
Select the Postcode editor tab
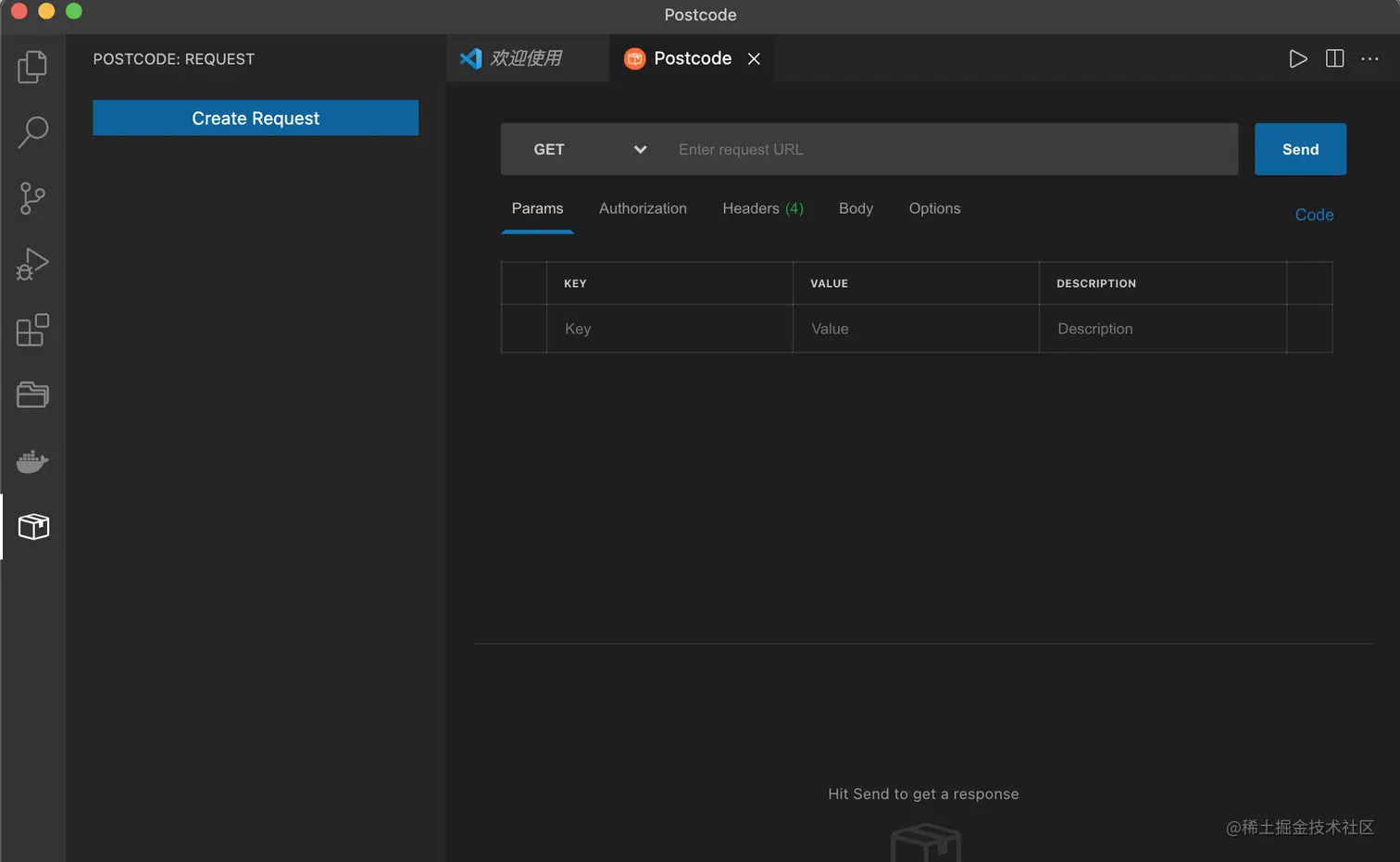click(692, 58)
